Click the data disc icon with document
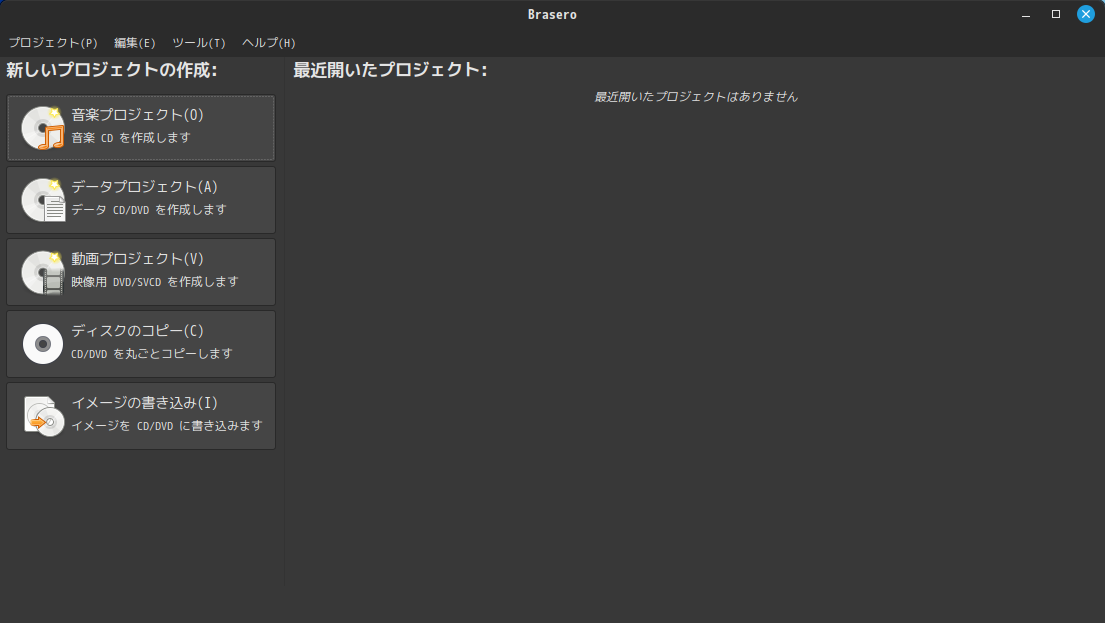 [43, 200]
